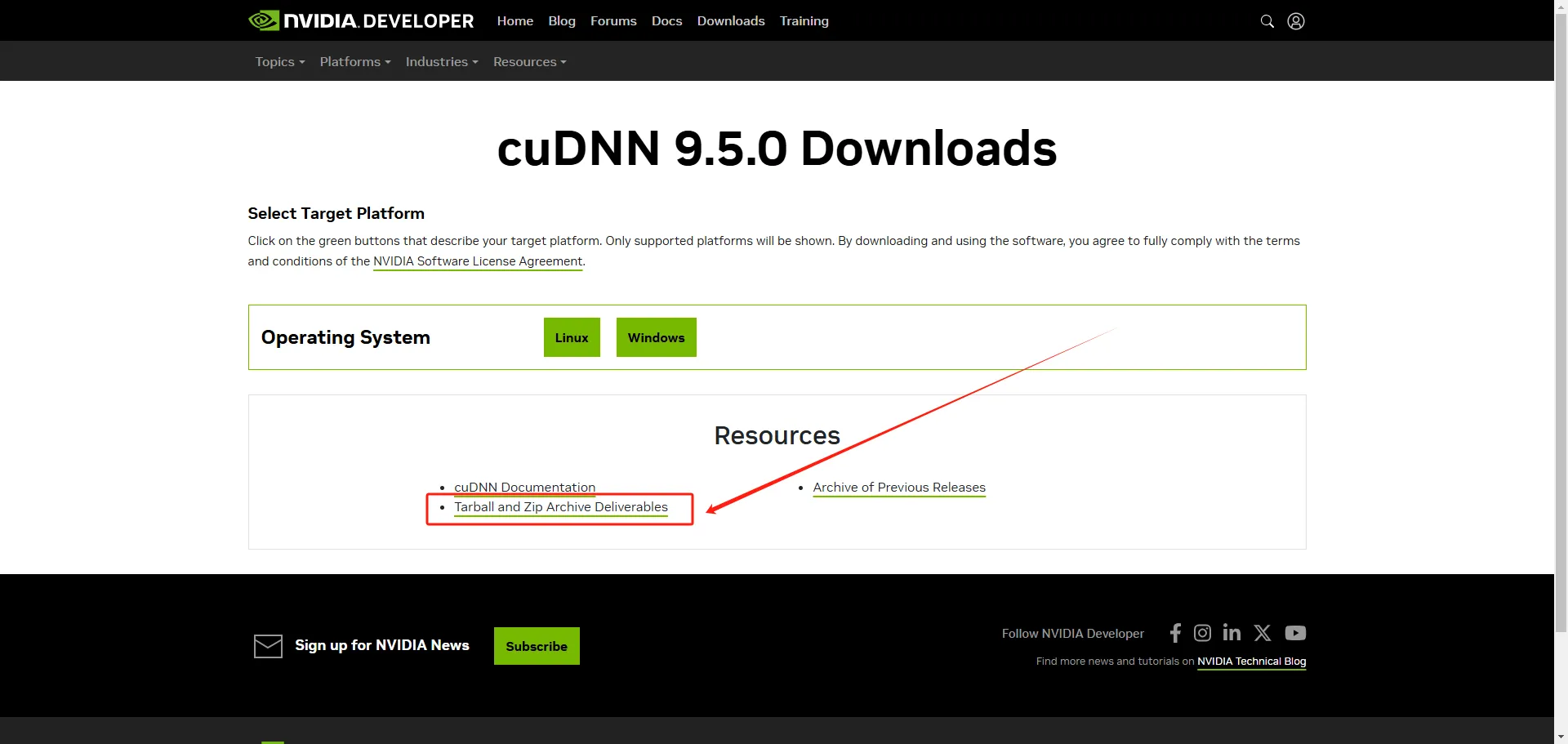Click the Follow NVIDIA Developer text
Viewport: 1568px width, 744px height.
[1073, 634]
